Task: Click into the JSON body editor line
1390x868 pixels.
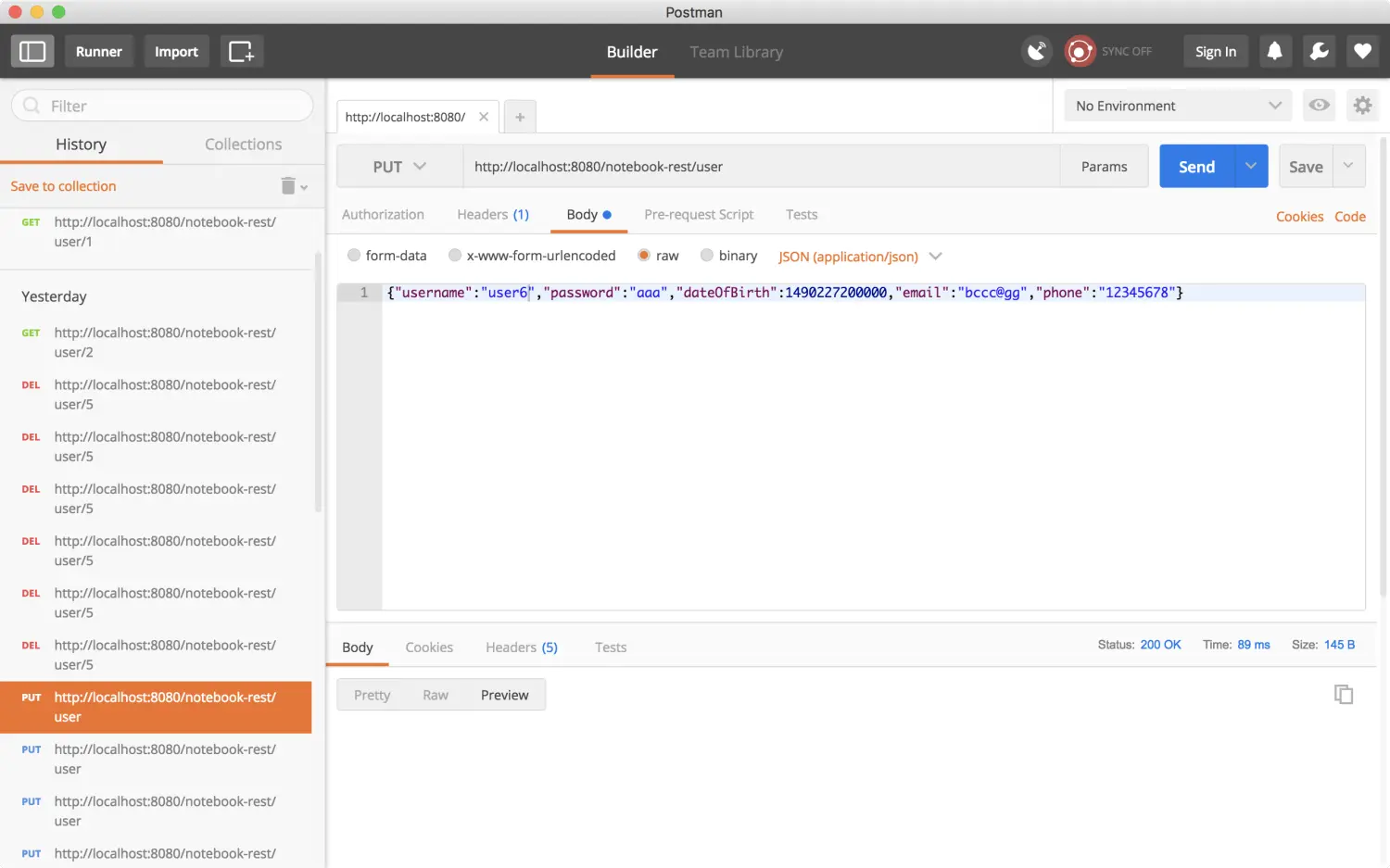Action: [874, 293]
